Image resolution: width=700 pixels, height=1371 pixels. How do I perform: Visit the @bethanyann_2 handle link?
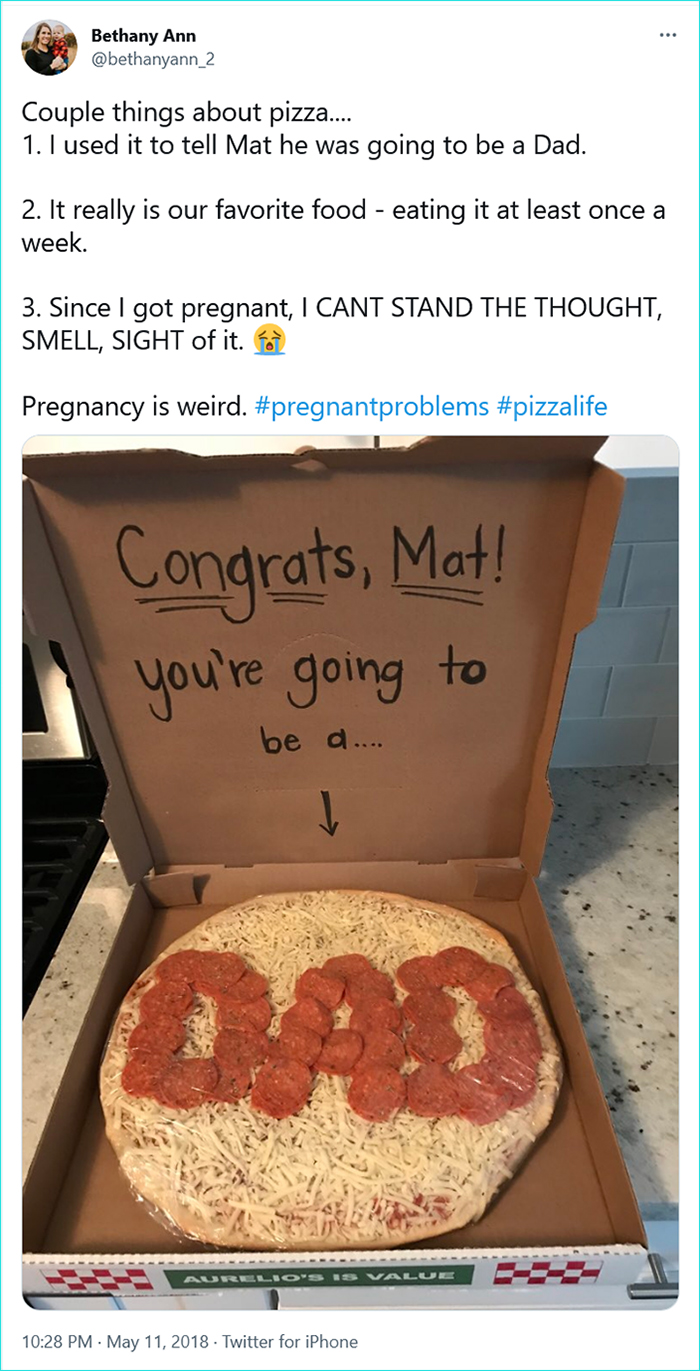pyautogui.click(x=153, y=59)
